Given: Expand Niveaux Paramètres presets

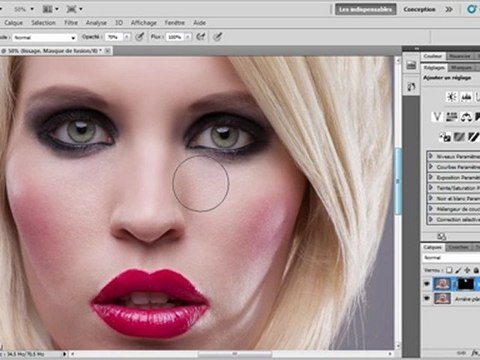Looking at the screenshot, I should tap(430, 156).
